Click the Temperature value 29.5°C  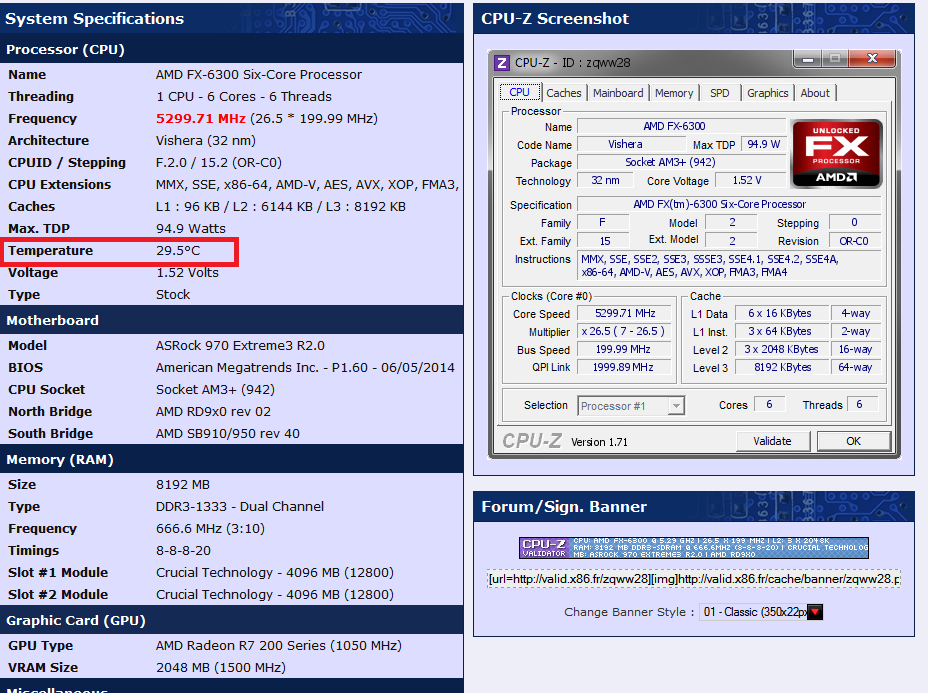[178, 251]
